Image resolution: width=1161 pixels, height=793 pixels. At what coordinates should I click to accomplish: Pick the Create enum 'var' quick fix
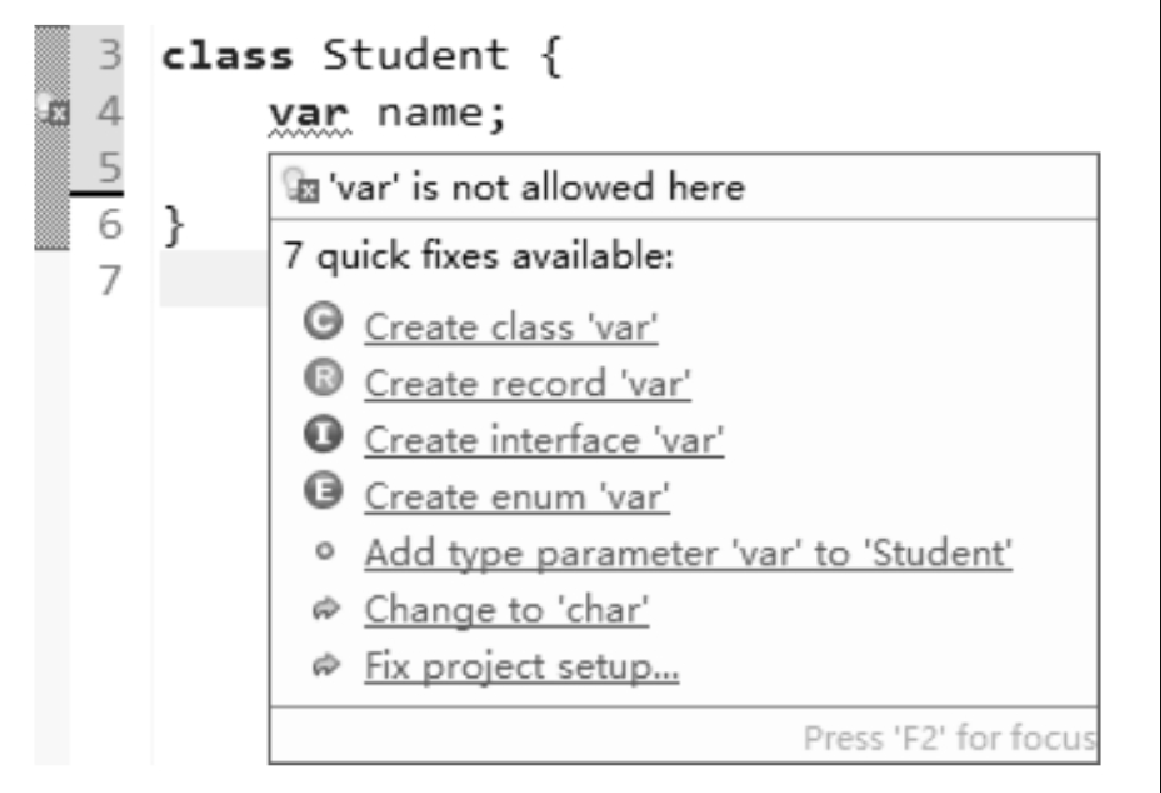(517, 496)
